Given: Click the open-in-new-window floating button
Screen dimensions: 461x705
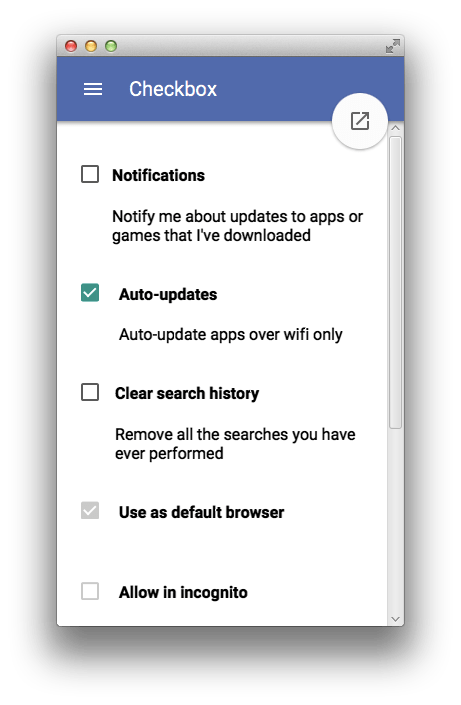Looking at the screenshot, I should point(360,121).
